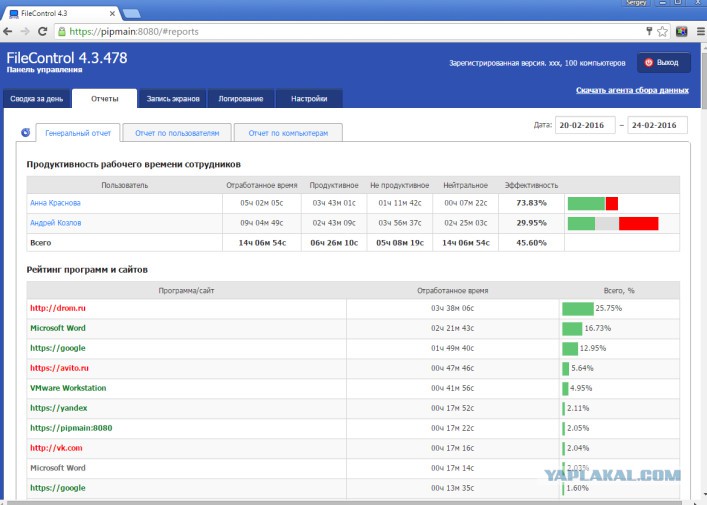707x505 pixels.
Task: Click the Выход logout button
Action: tap(664, 63)
